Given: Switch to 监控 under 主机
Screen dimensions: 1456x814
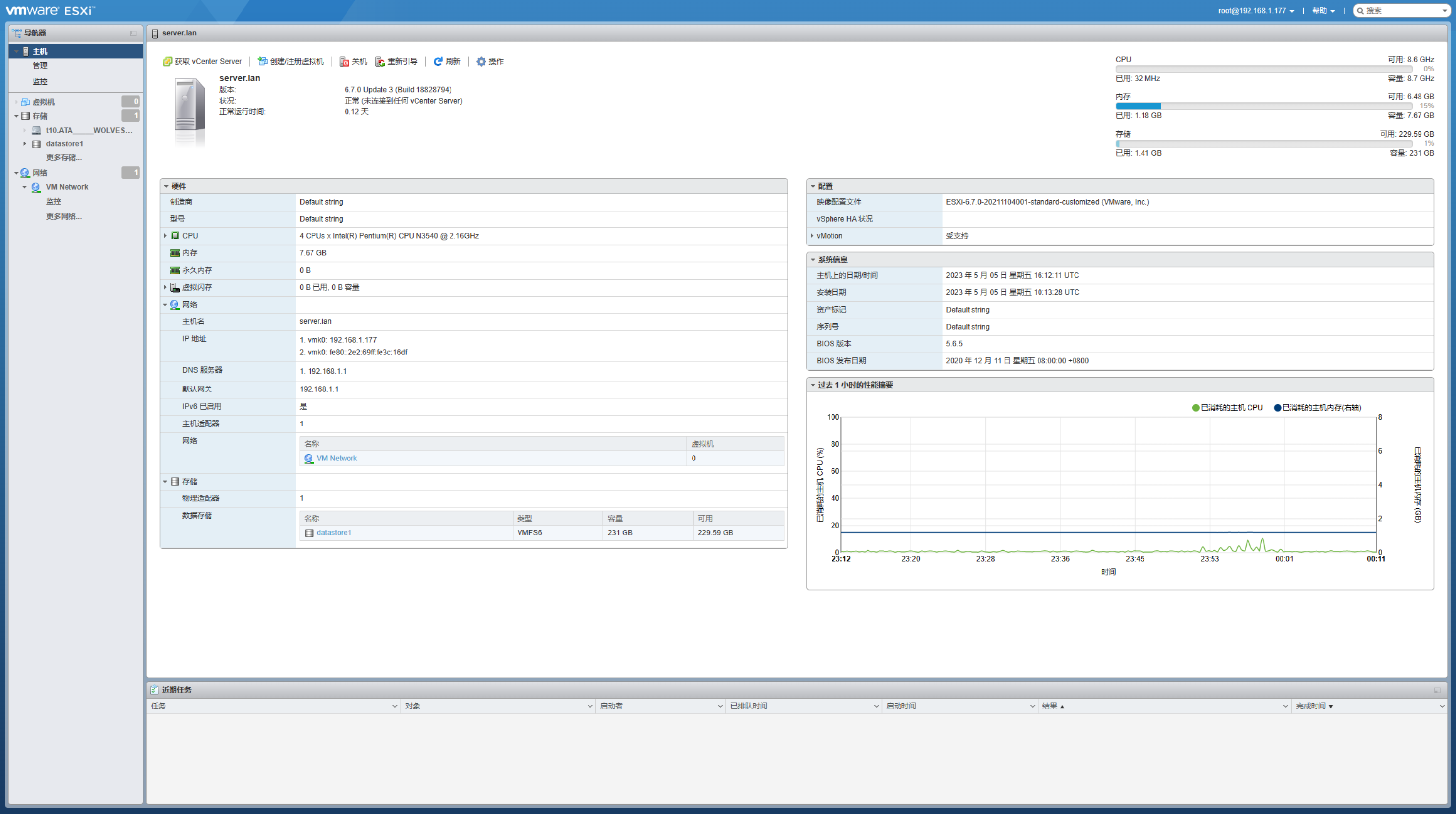Looking at the screenshot, I should 40,81.
